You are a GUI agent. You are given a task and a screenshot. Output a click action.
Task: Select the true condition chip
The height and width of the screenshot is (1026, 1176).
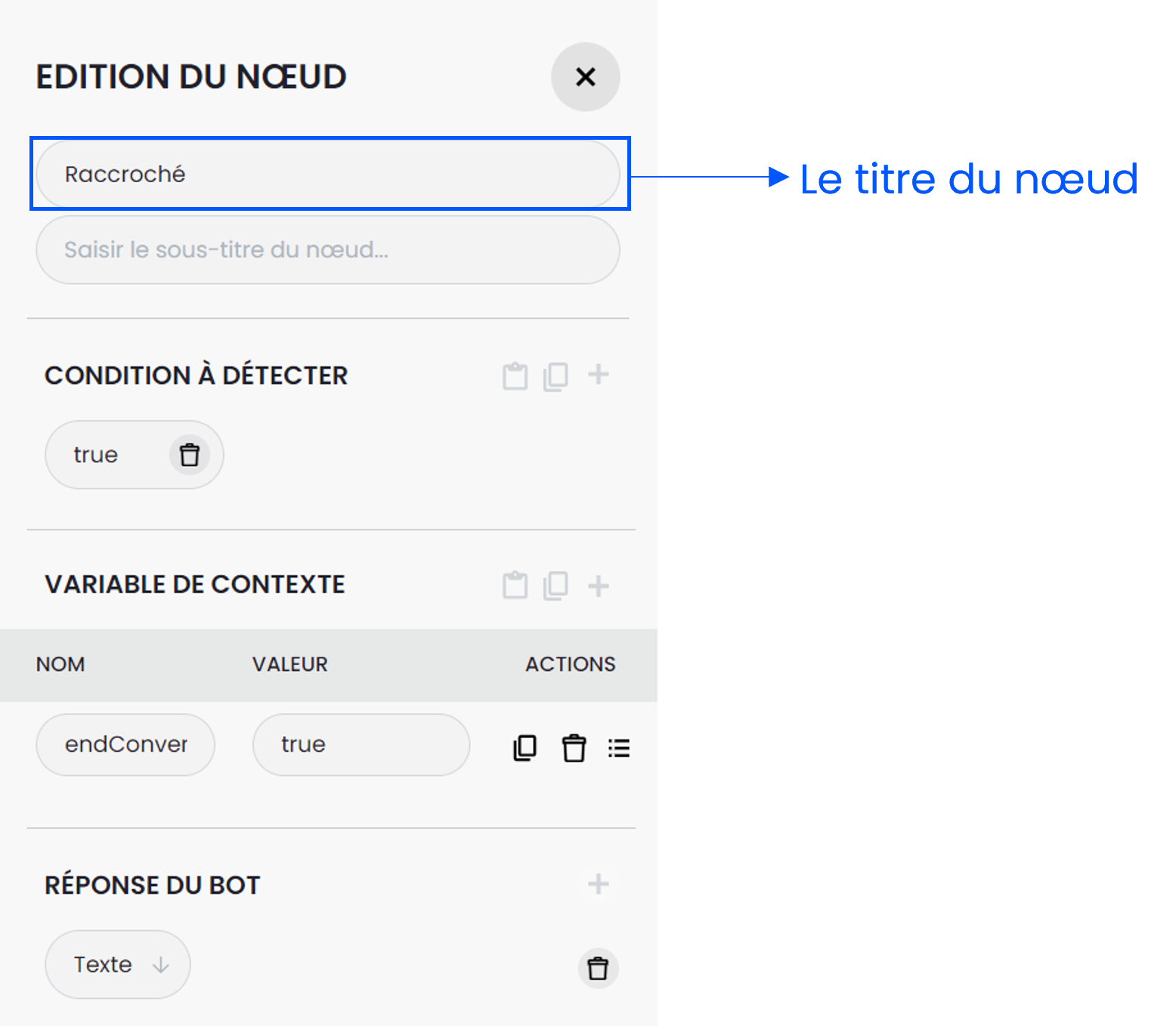tap(96, 455)
